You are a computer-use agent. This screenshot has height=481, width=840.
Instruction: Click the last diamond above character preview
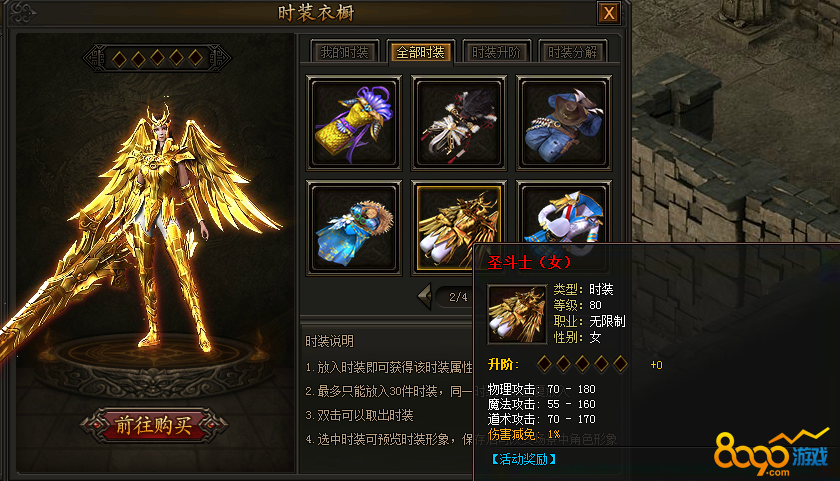click(196, 58)
